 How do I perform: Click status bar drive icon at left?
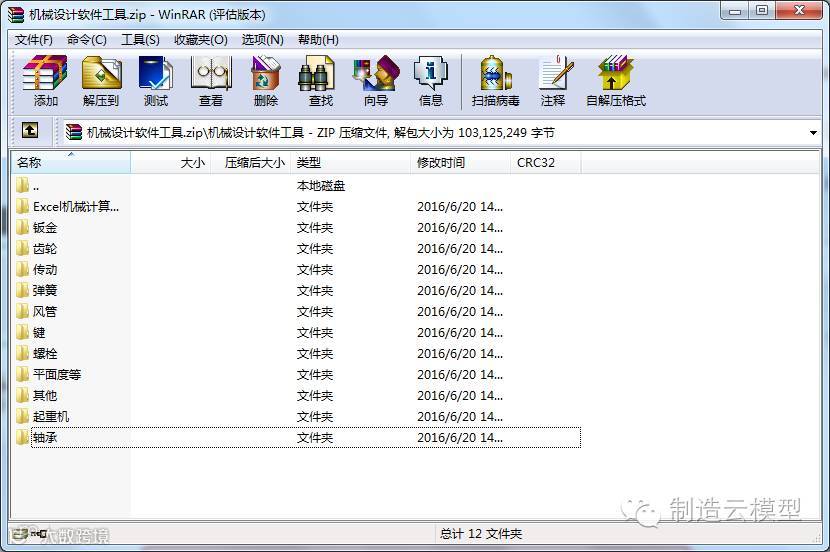pyautogui.click(x=20, y=535)
